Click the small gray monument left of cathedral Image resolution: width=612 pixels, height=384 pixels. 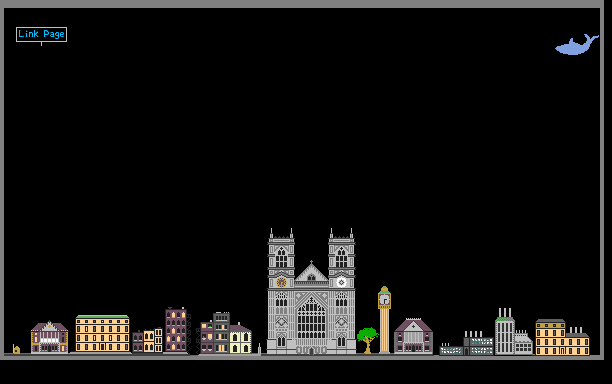(259, 348)
